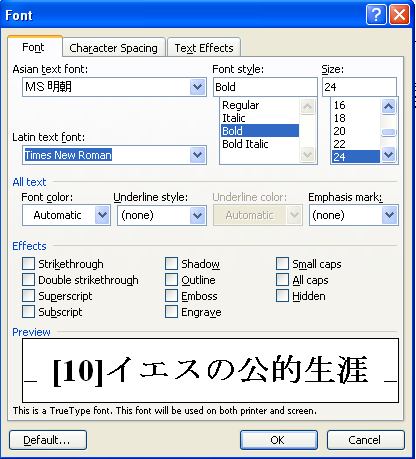The image size is (416, 459).
Task: Toggle the Hidden checkbox
Action: tap(282, 296)
